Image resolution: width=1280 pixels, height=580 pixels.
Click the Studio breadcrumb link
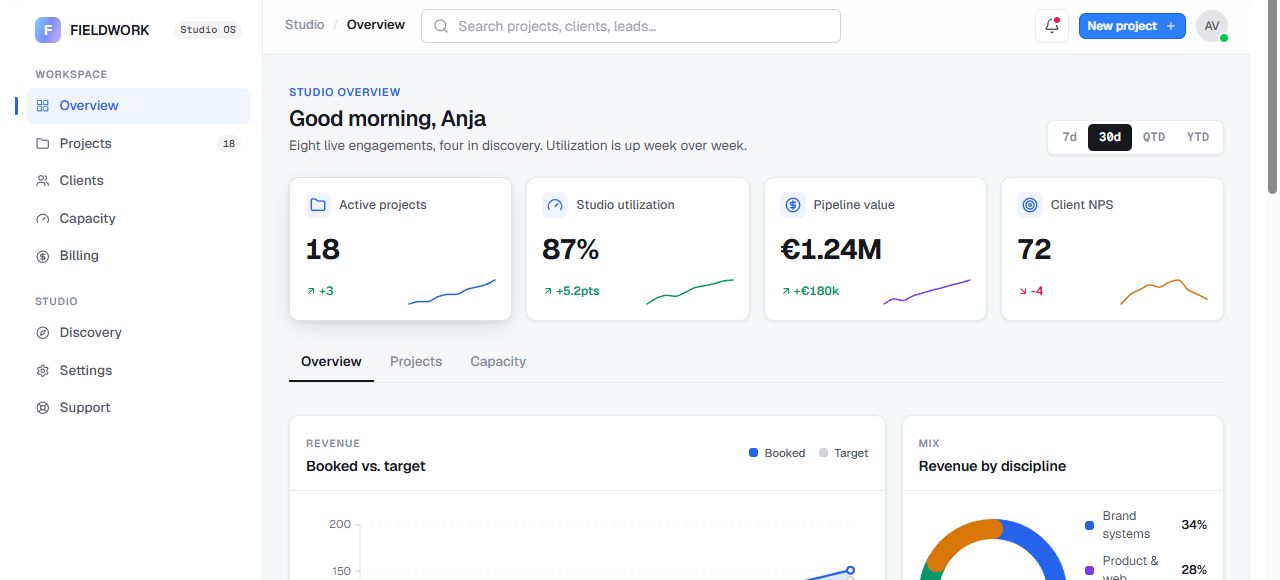pos(305,24)
